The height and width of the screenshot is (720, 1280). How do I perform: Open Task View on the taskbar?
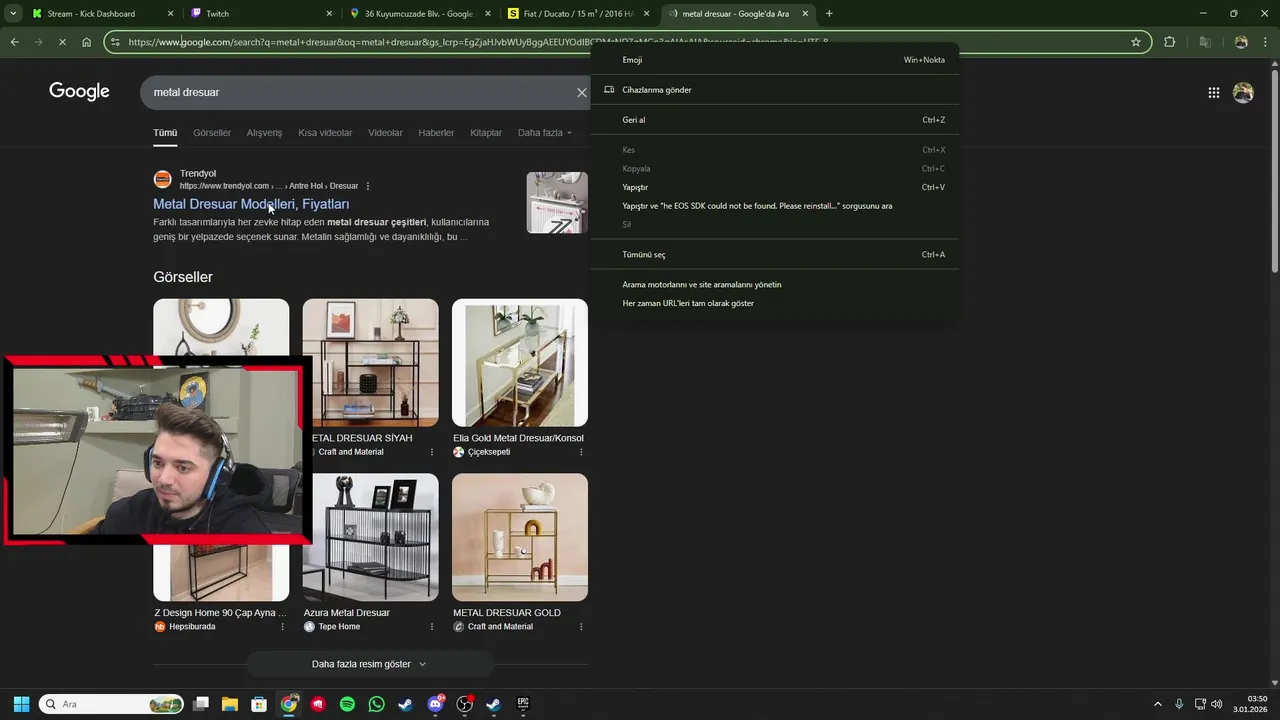coord(201,704)
